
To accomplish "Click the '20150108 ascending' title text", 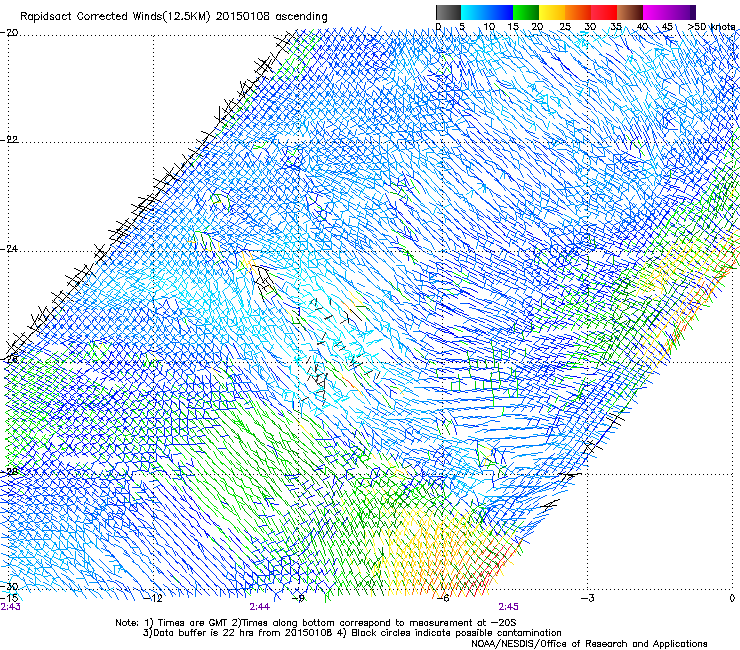I will [271, 17].
